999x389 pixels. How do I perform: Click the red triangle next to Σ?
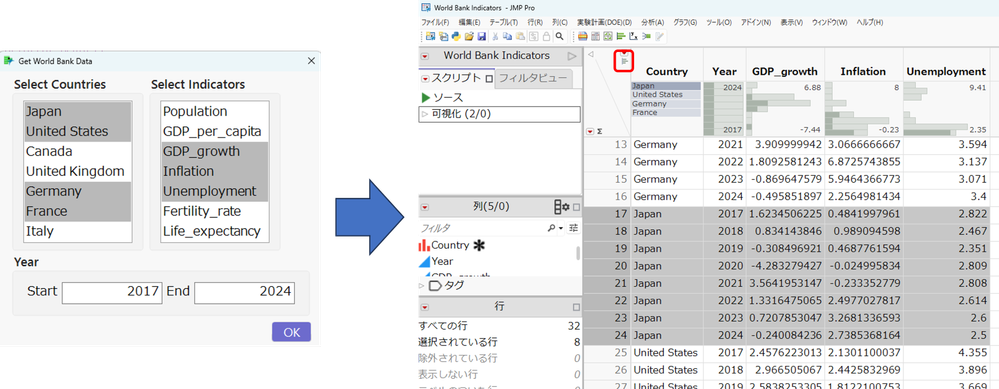coord(590,131)
